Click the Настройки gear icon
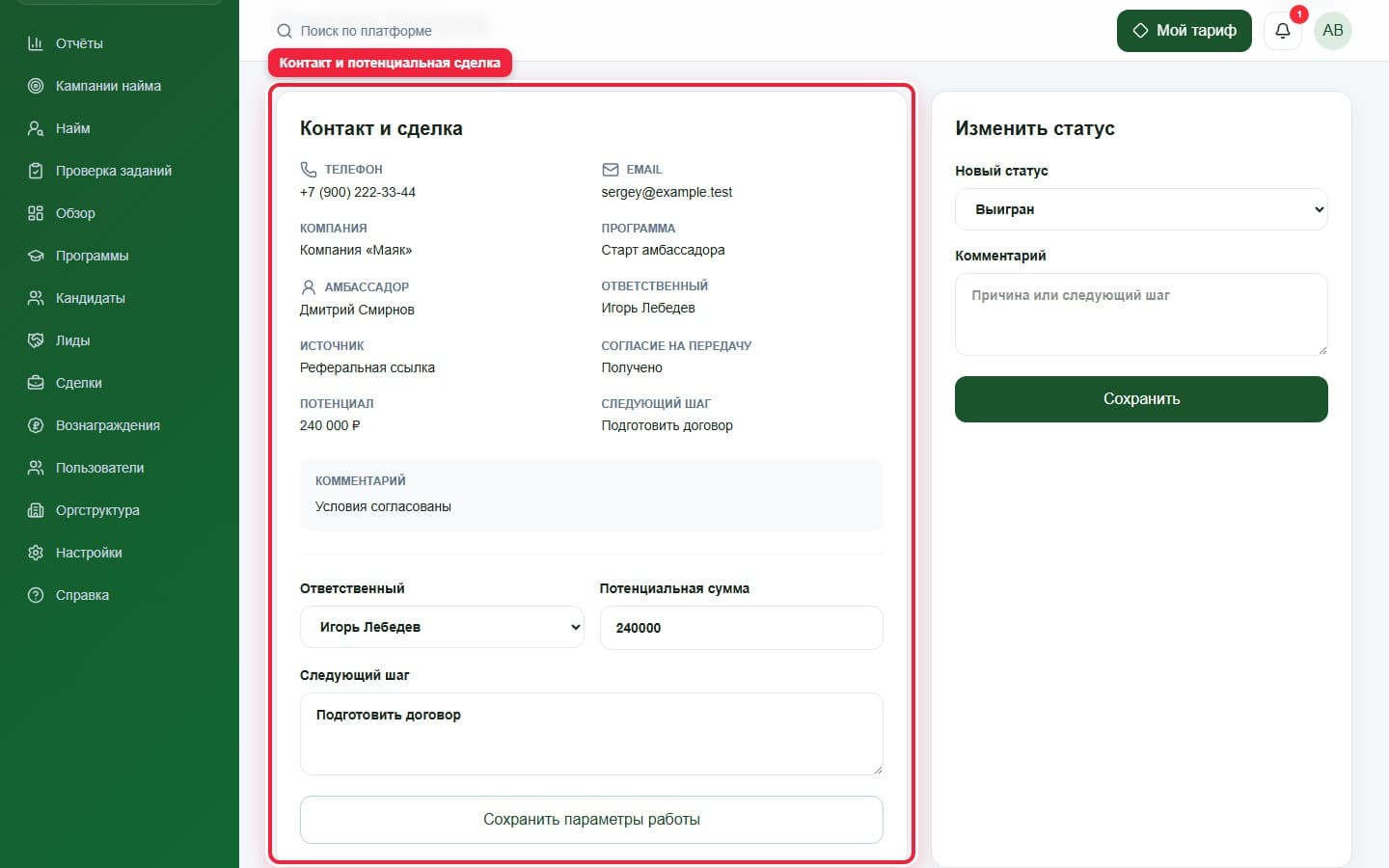 (x=36, y=553)
